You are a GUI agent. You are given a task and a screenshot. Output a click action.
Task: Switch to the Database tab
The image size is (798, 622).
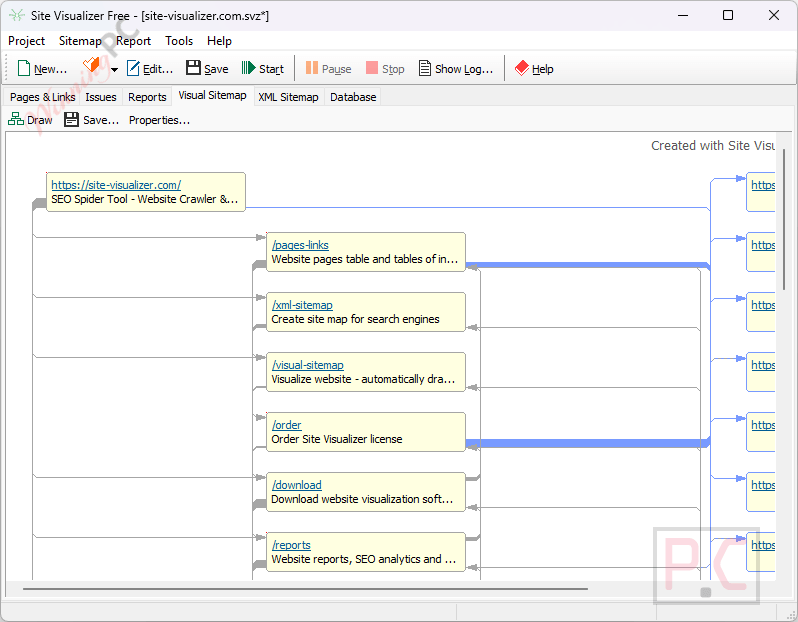[x=353, y=97]
